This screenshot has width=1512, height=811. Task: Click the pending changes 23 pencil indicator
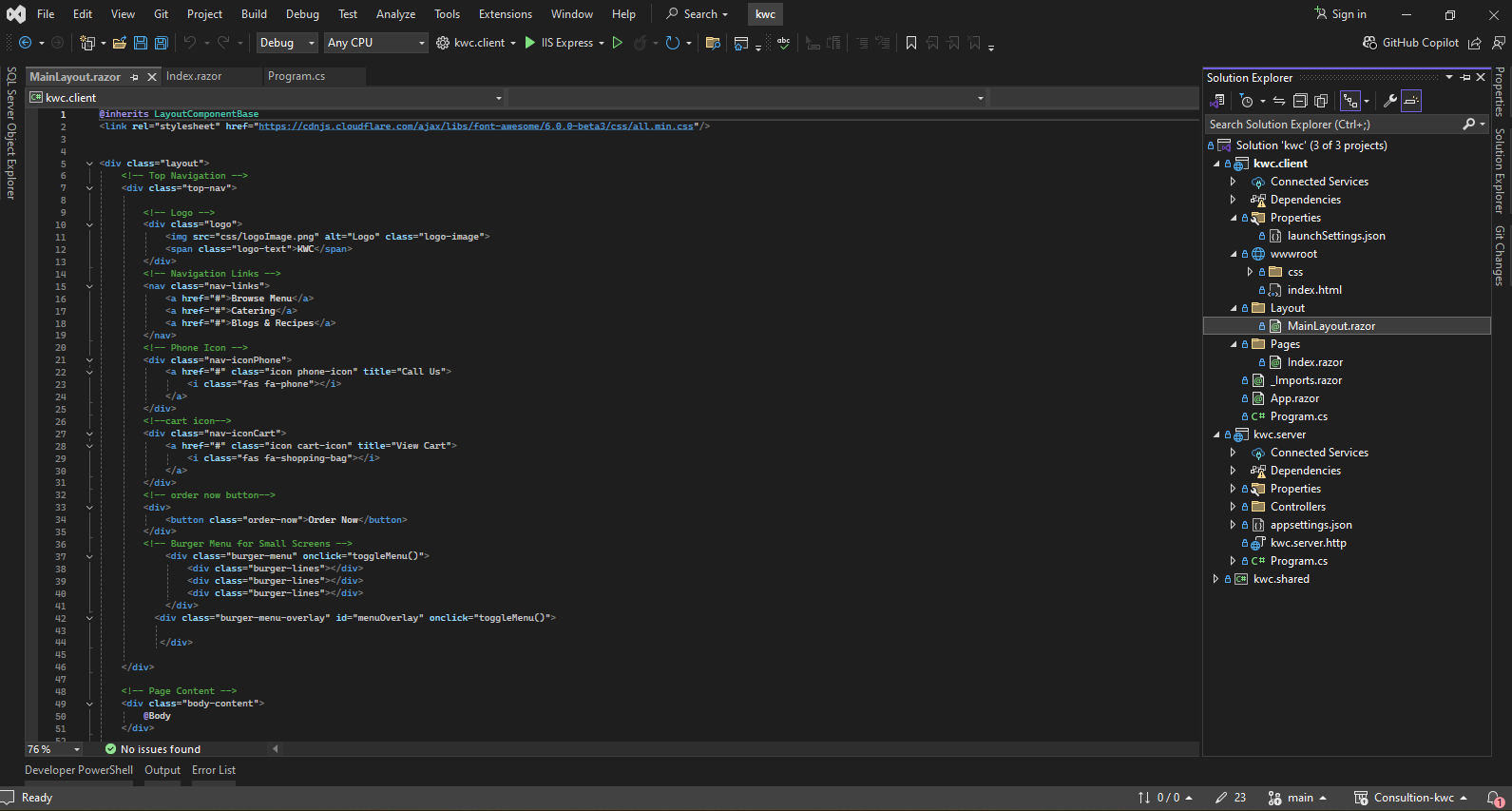(1231, 798)
